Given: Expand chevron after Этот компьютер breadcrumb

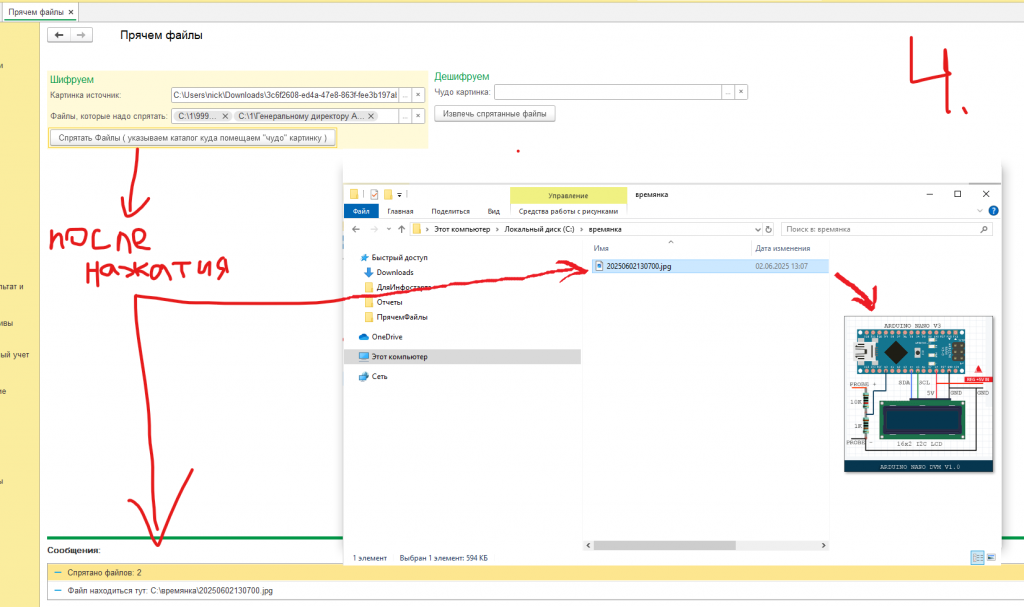Looking at the screenshot, I should point(497,229).
